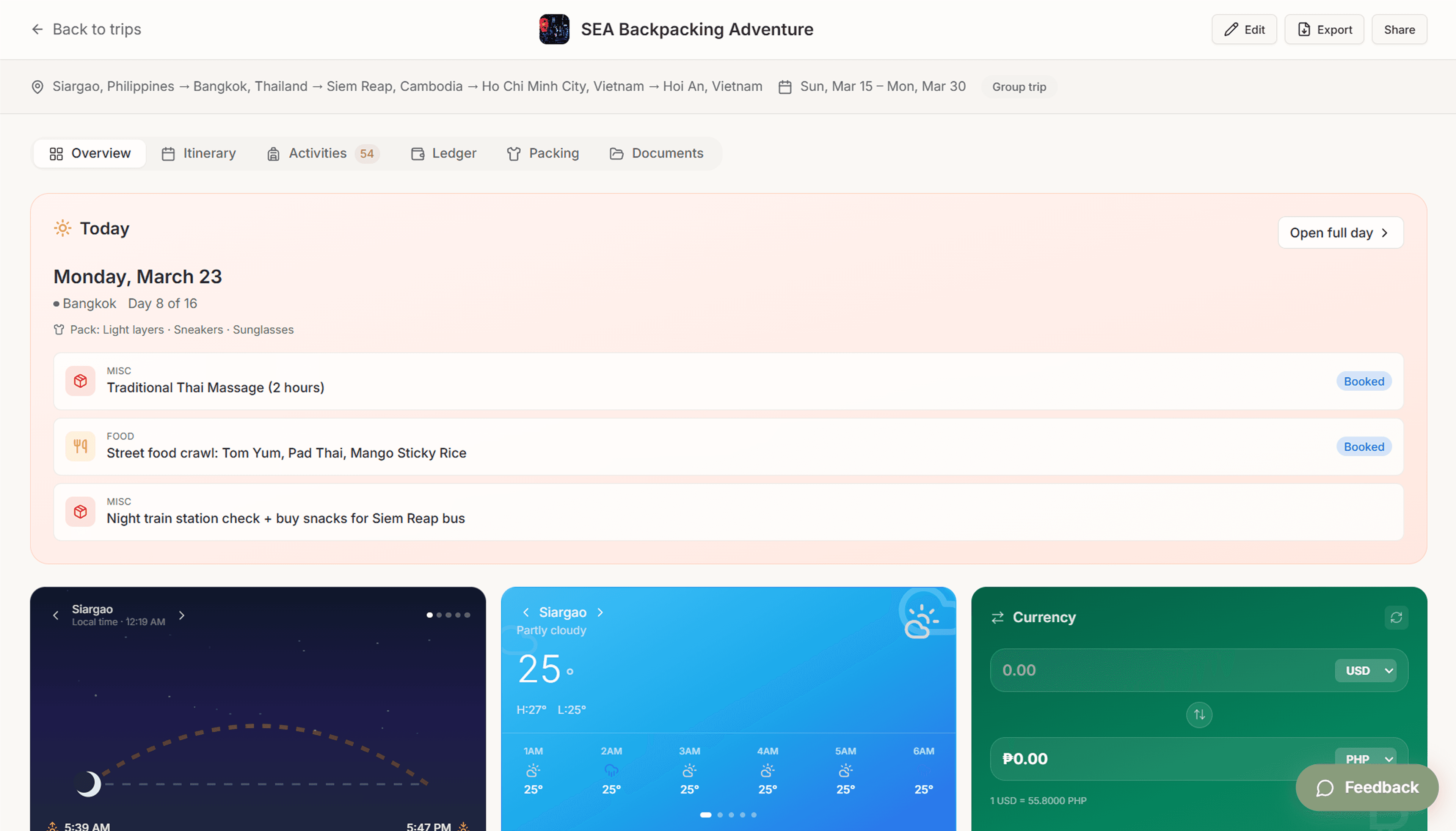Click the USD amount input field
1456x831 pixels.
coord(1158,671)
